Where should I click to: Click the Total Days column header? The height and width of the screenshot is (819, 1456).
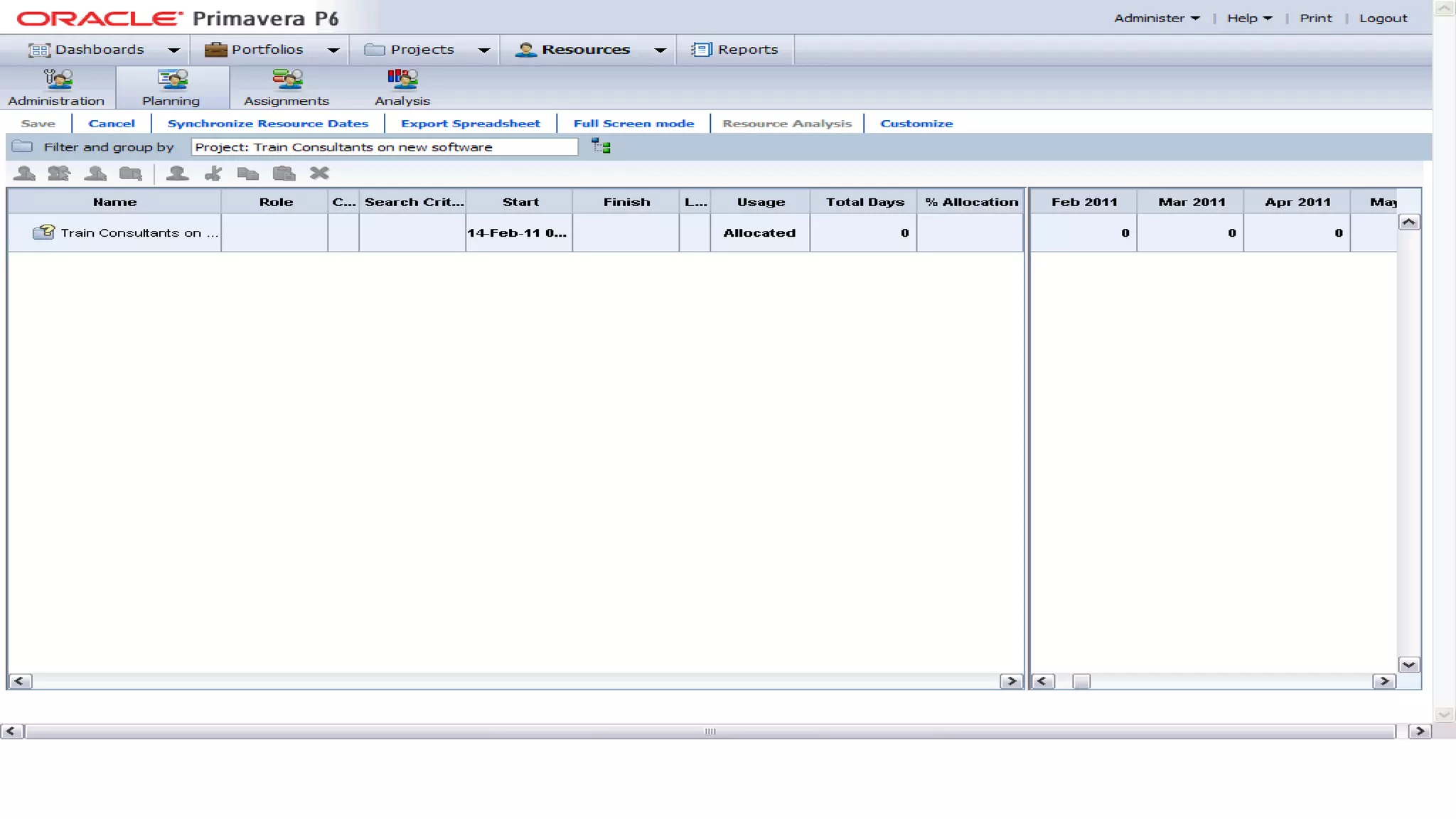(864, 202)
